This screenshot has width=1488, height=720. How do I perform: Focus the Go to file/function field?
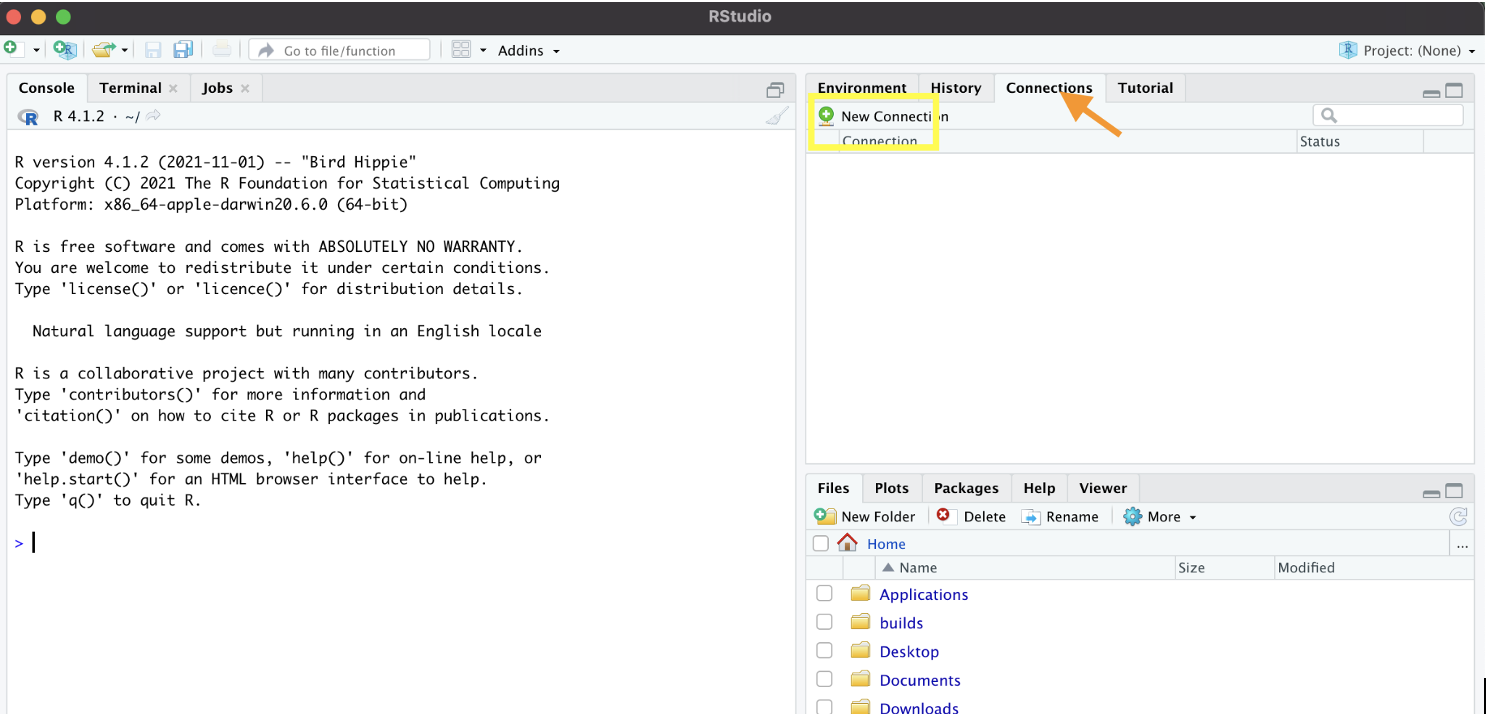pos(339,50)
